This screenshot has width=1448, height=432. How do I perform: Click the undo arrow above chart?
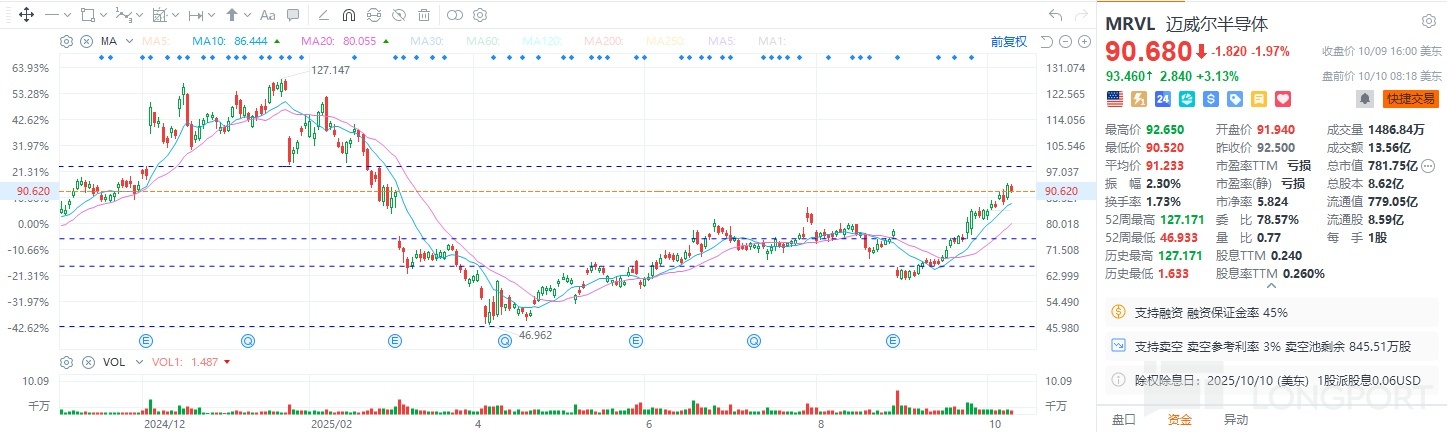(1055, 15)
